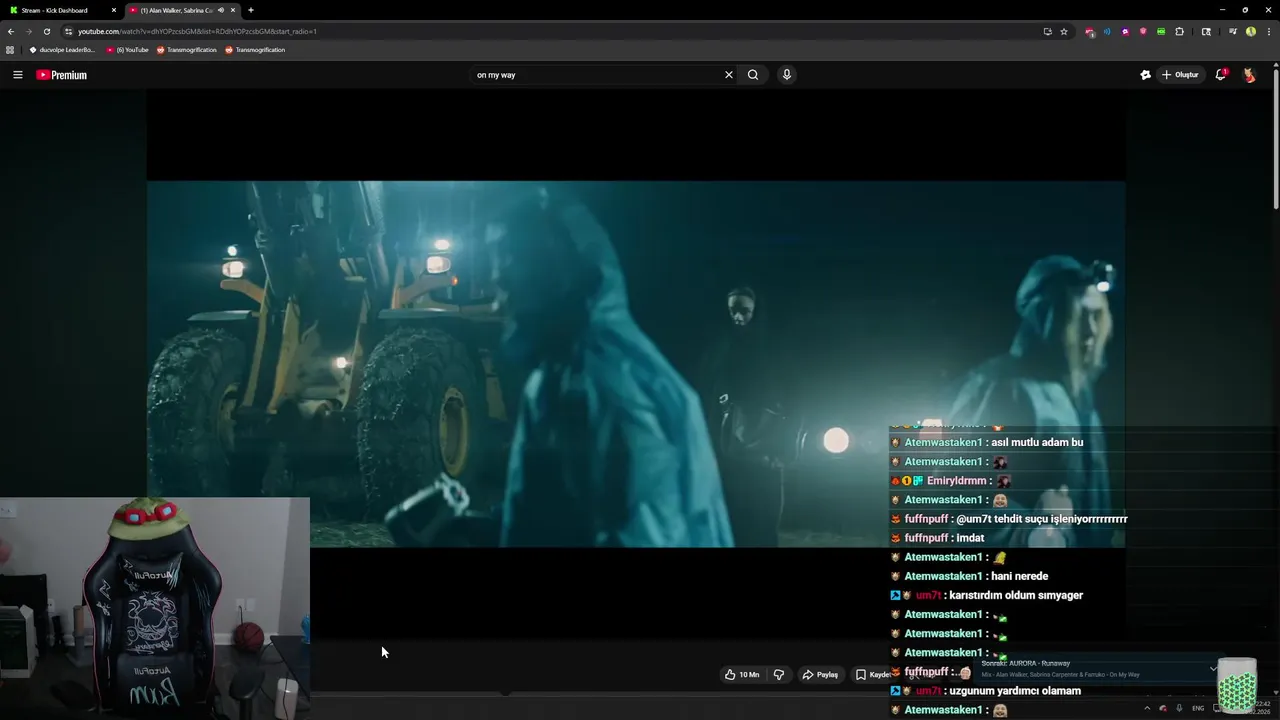Show hidden system tray icons chevron

pos(1147,708)
